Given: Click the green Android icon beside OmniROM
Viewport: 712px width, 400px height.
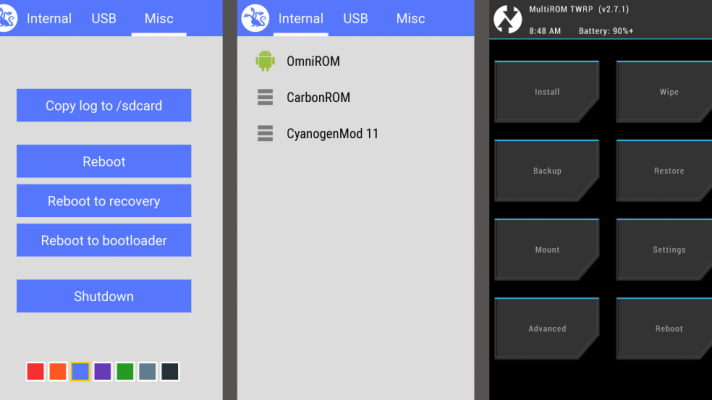Looking at the screenshot, I should point(265,61).
